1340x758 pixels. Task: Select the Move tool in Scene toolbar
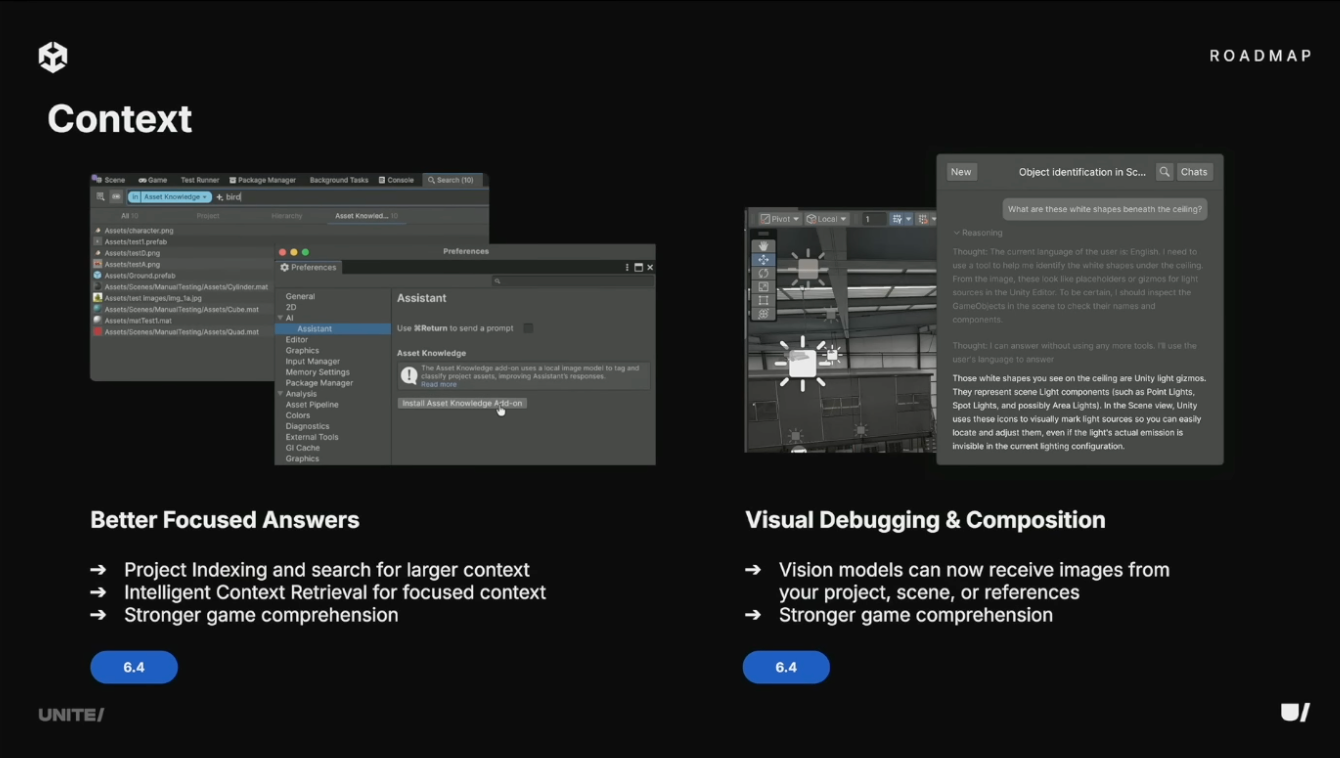763,259
